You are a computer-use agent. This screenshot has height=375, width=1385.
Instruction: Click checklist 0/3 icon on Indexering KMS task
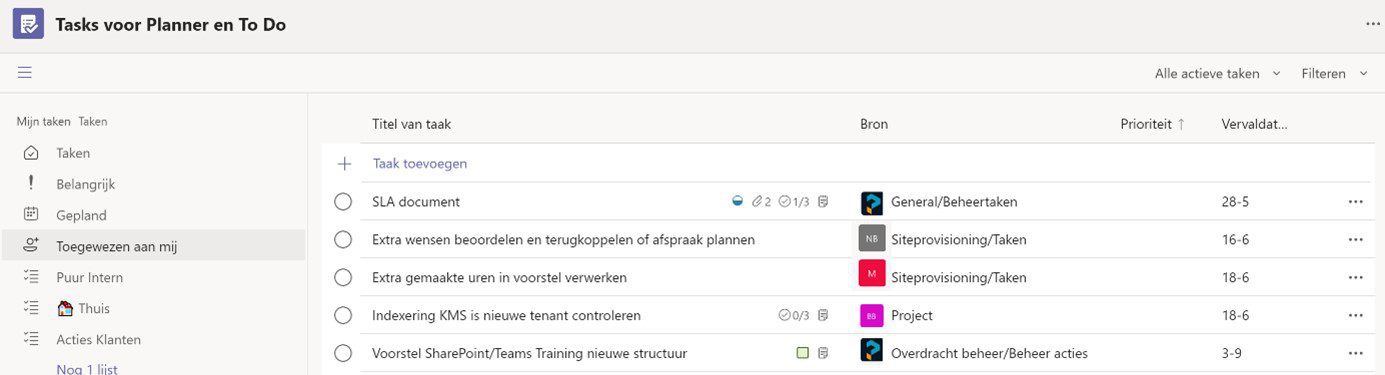784,315
